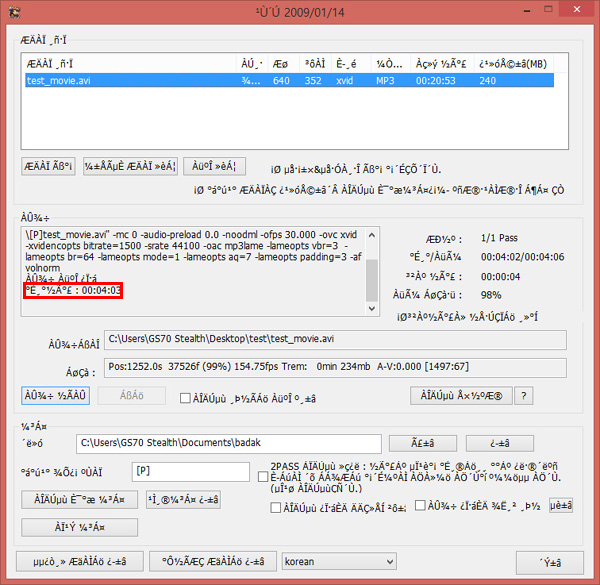Click the field showing C:\Users\GS70 Stealth\Desktop\test\test_movie.avi

(x=335, y=340)
